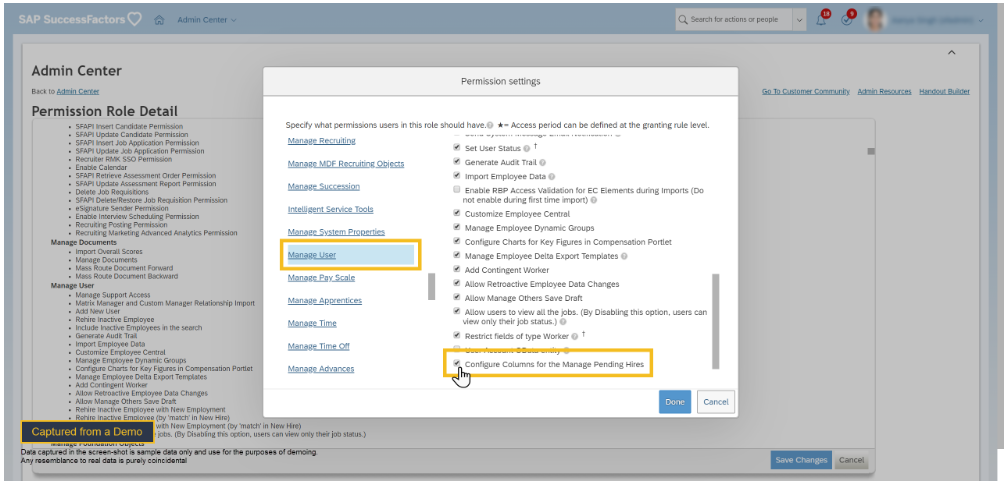Click the magnifier icon in search box
The height and width of the screenshot is (484, 1008).
pos(683,20)
